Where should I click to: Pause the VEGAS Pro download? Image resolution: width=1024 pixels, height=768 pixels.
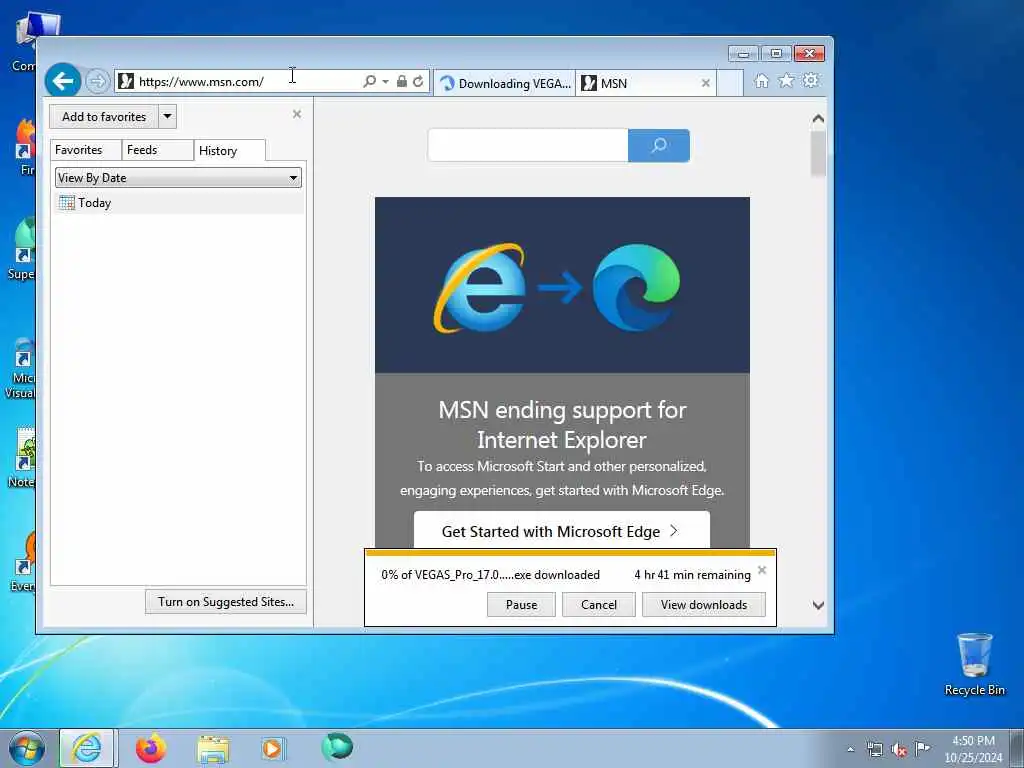[x=521, y=605]
